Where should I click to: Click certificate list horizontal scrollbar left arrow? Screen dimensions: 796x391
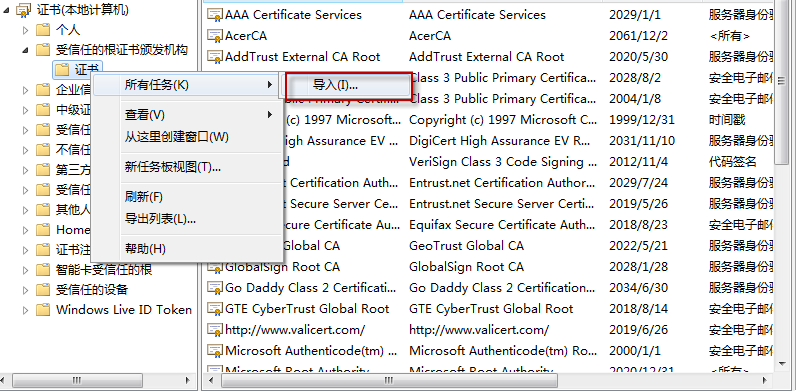pos(210,380)
